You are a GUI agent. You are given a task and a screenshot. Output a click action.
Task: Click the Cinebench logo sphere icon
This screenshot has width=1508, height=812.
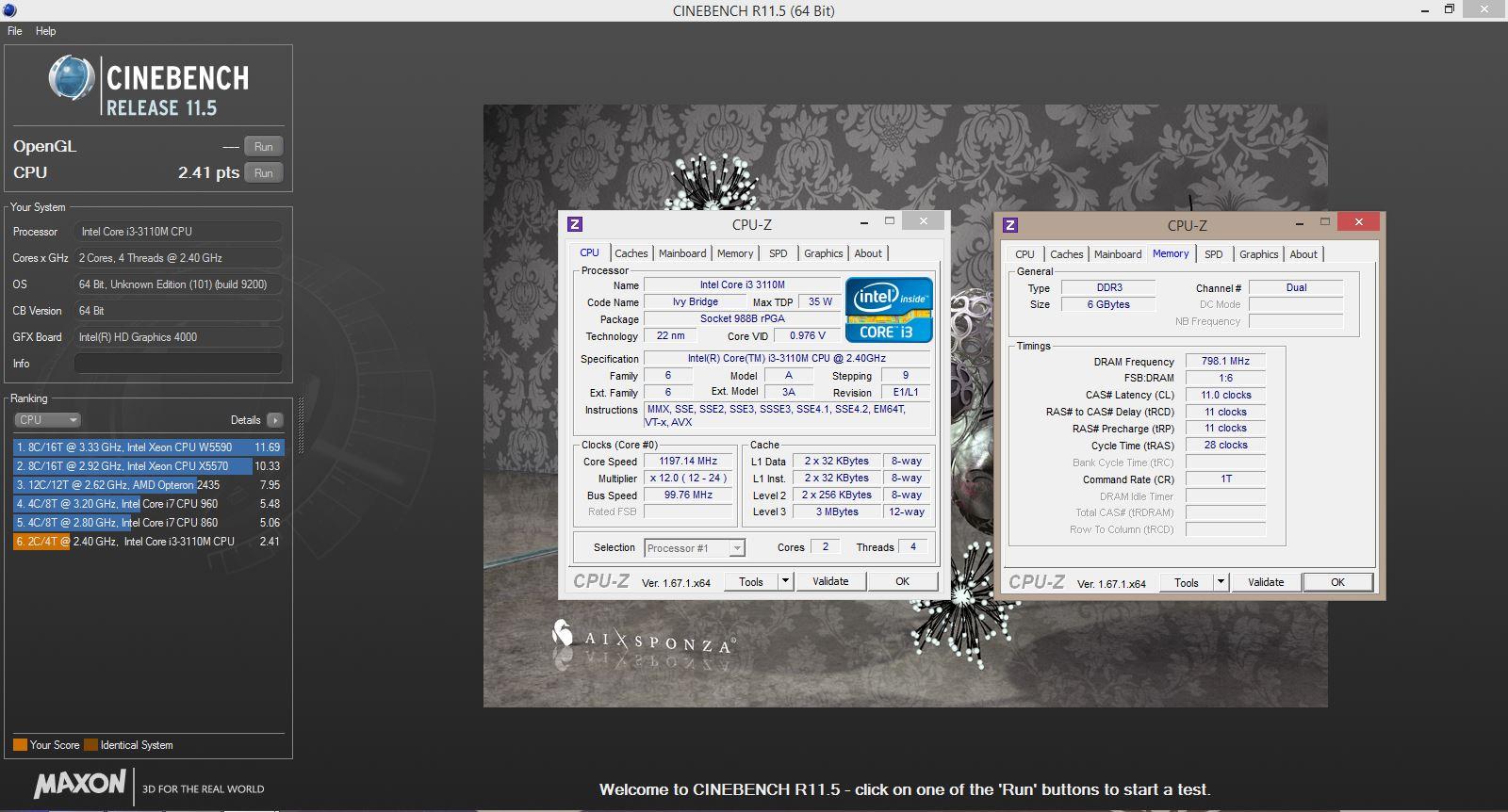click(x=72, y=78)
